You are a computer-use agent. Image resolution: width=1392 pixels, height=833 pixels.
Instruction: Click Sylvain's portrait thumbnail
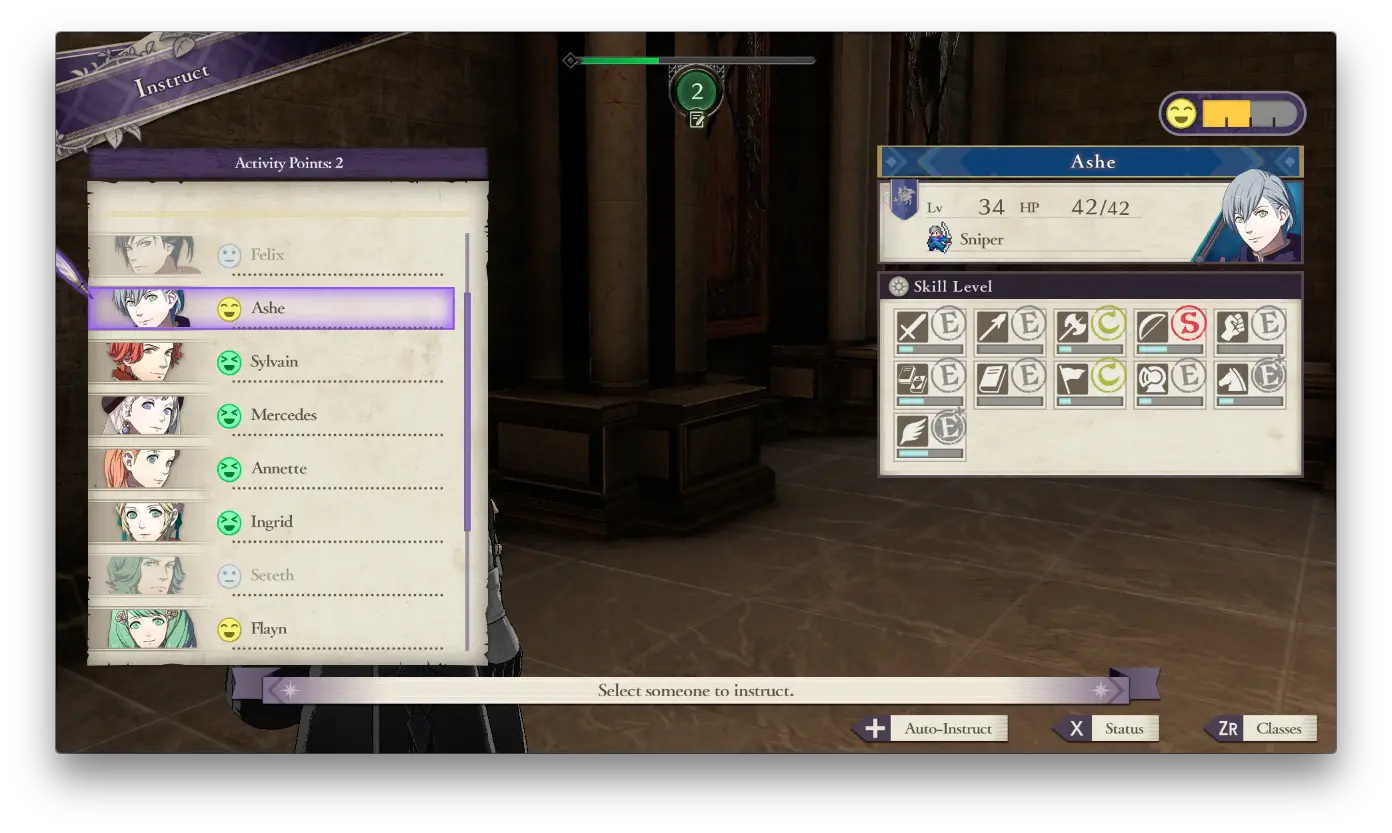(146, 362)
